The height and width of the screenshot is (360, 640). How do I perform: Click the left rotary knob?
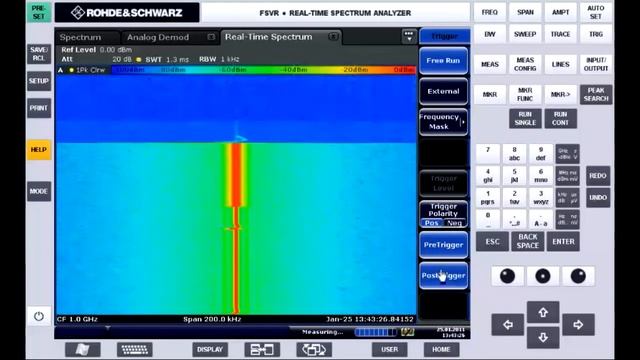coord(507,276)
